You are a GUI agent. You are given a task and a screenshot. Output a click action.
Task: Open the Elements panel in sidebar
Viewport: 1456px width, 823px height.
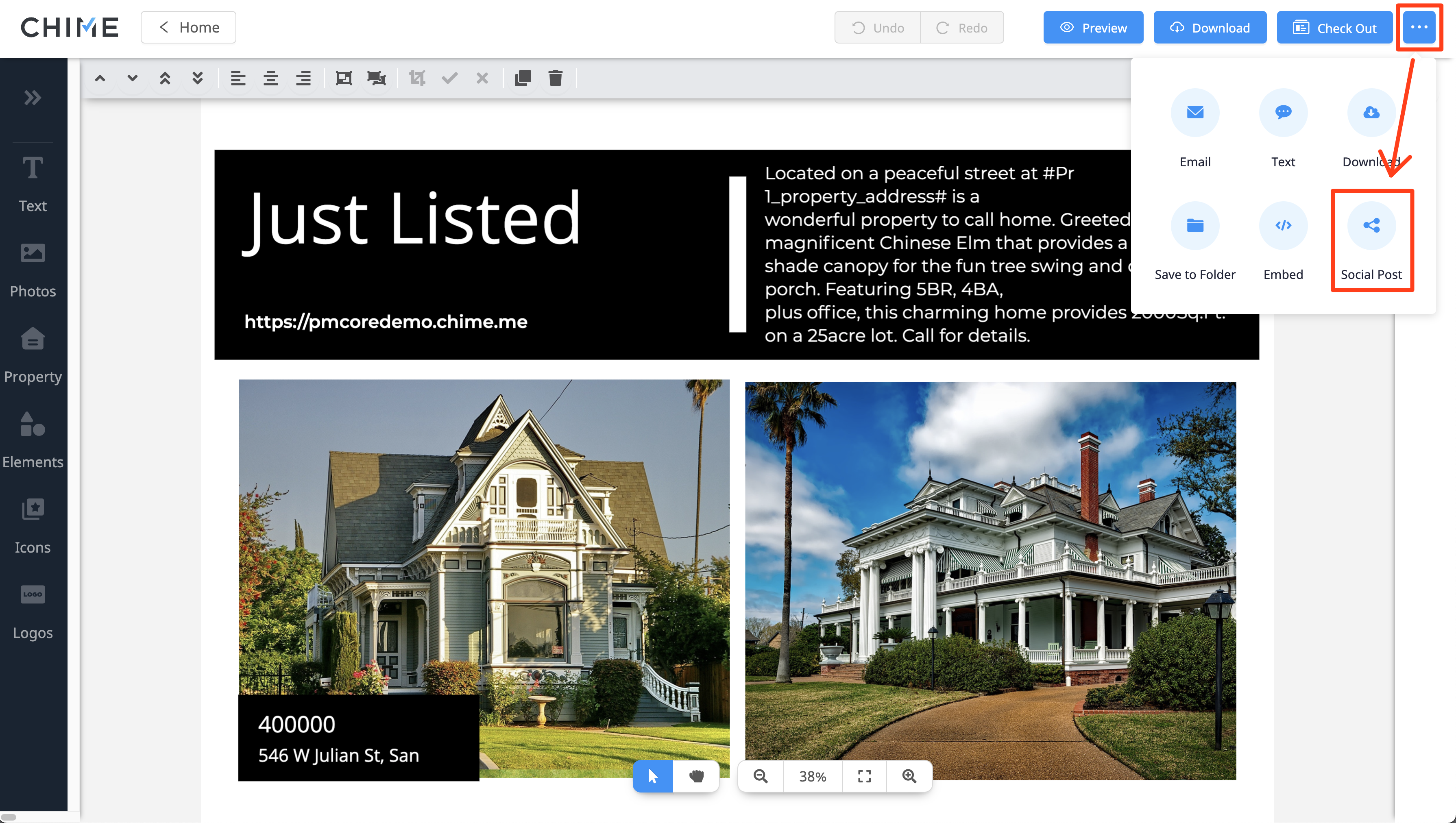[x=33, y=440]
